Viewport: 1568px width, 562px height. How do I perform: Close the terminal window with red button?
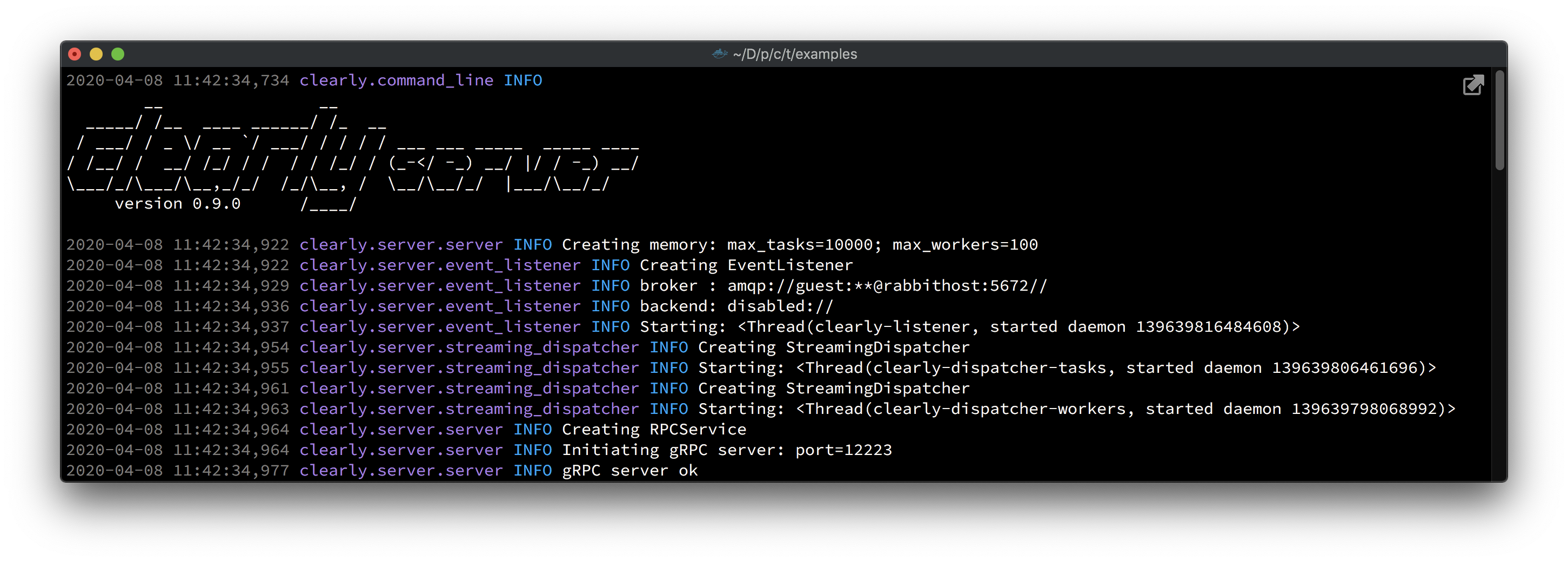(x=74, y=54)
